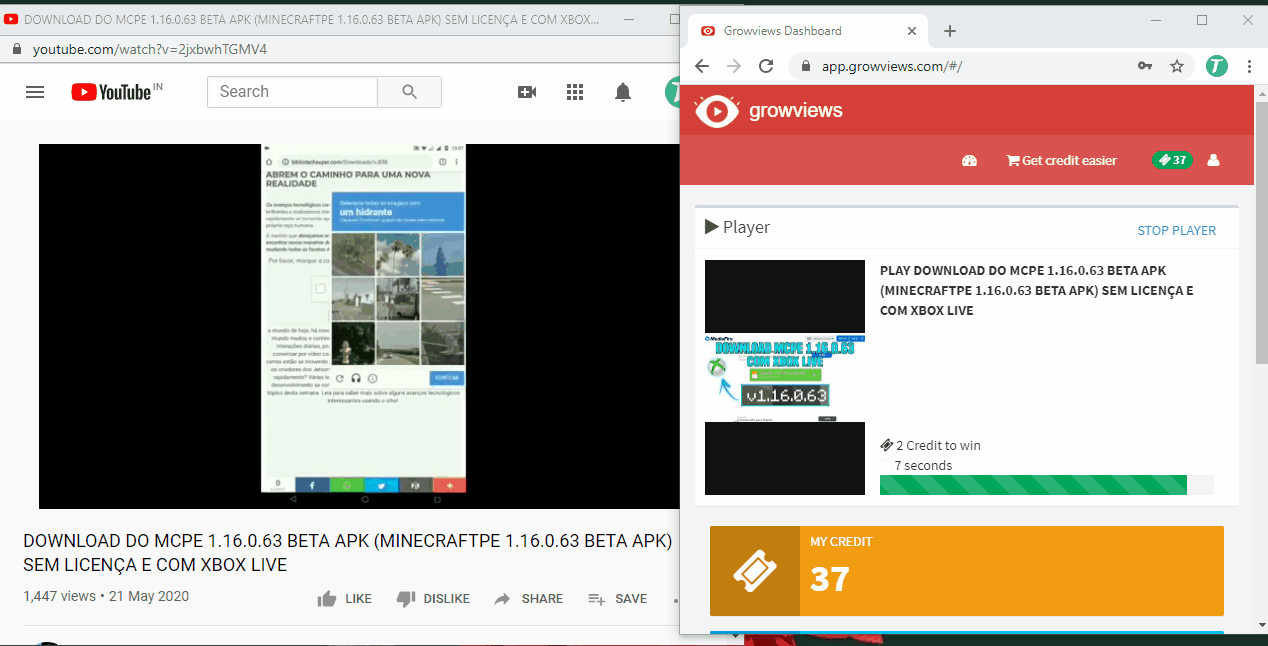Viewport: 1268px width, 646px height.
Task: Click the app.growviews.com address bar
Action: pos(970,66)
